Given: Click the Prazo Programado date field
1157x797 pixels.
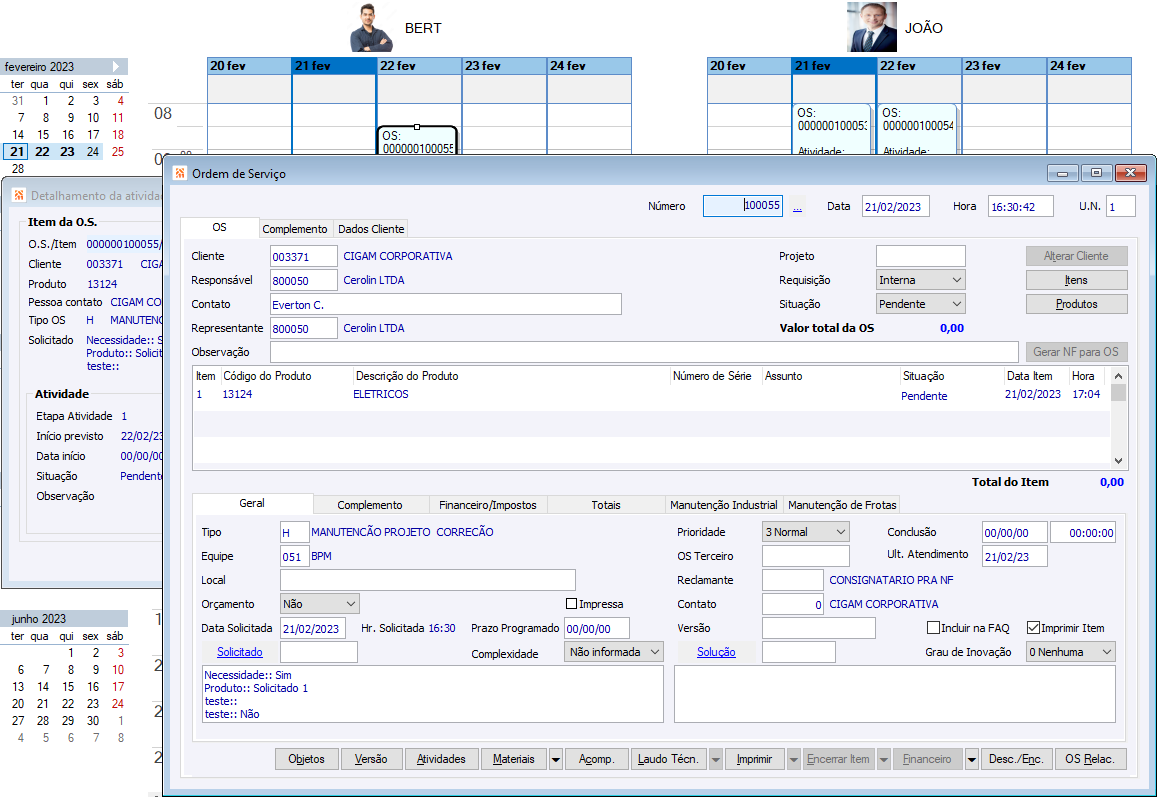Looking at the screenshot, I should point(597,628).
